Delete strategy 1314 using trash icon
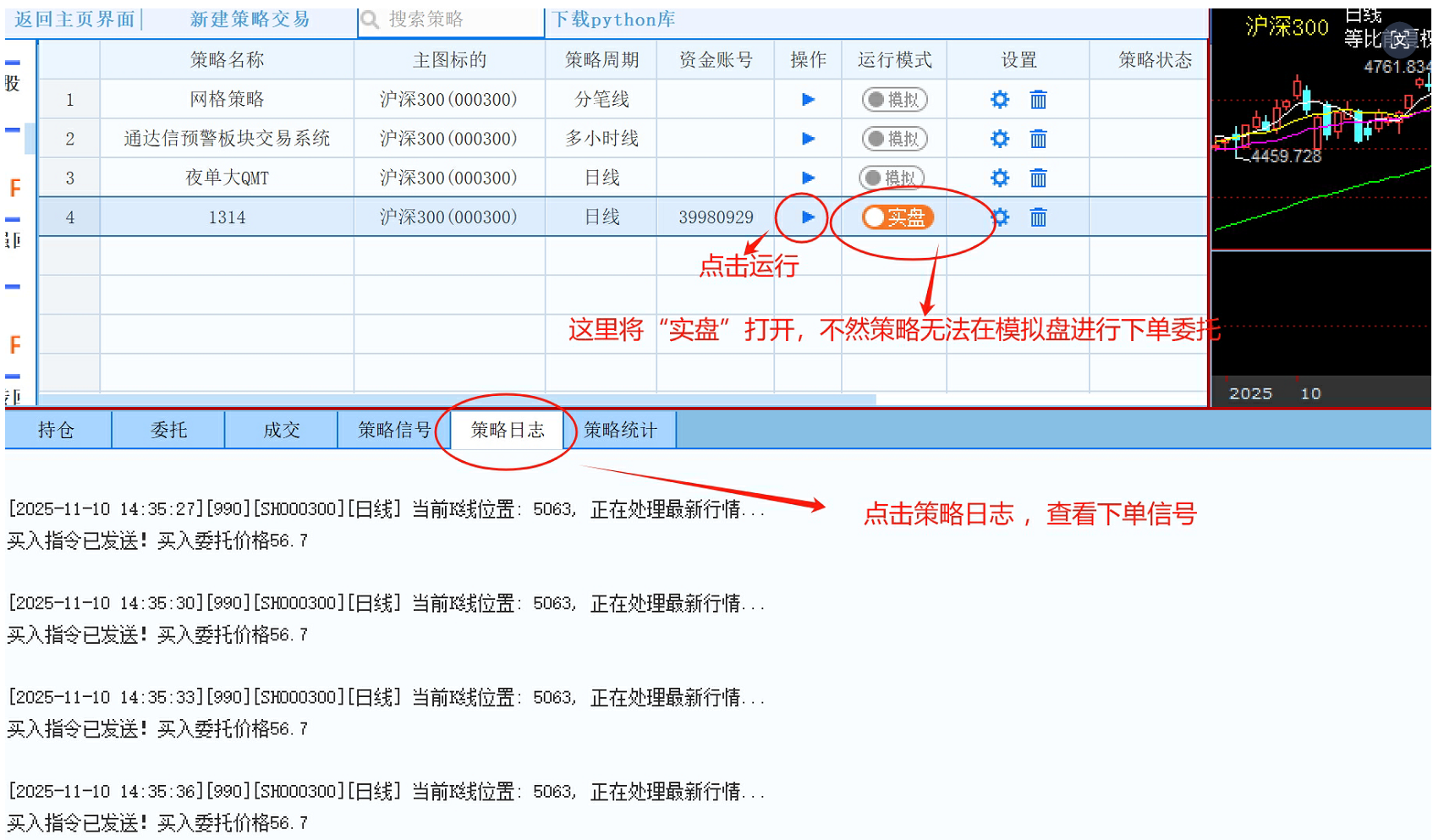The width and height of the screenshot is (1444, 840). point(1038,217)
